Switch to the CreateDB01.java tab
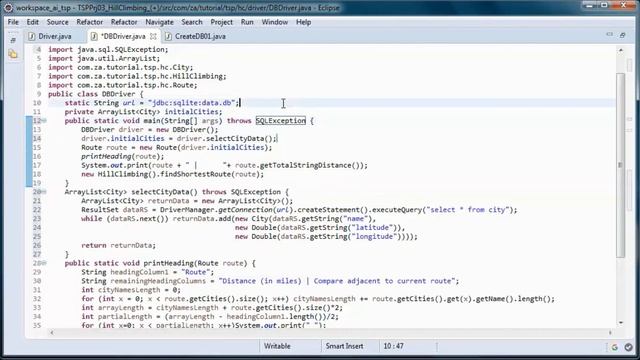The height and width of the screenshot is (360, 640). click(200, 36)
